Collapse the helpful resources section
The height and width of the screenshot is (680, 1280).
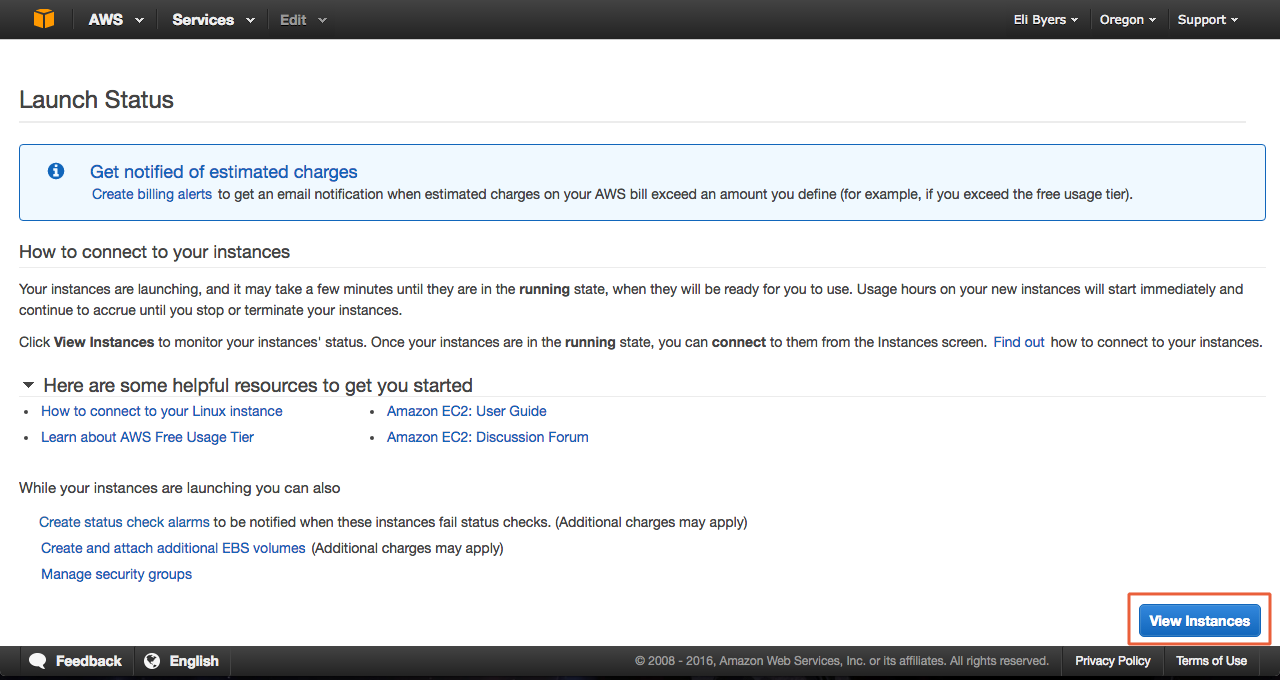tap(29, 385)
